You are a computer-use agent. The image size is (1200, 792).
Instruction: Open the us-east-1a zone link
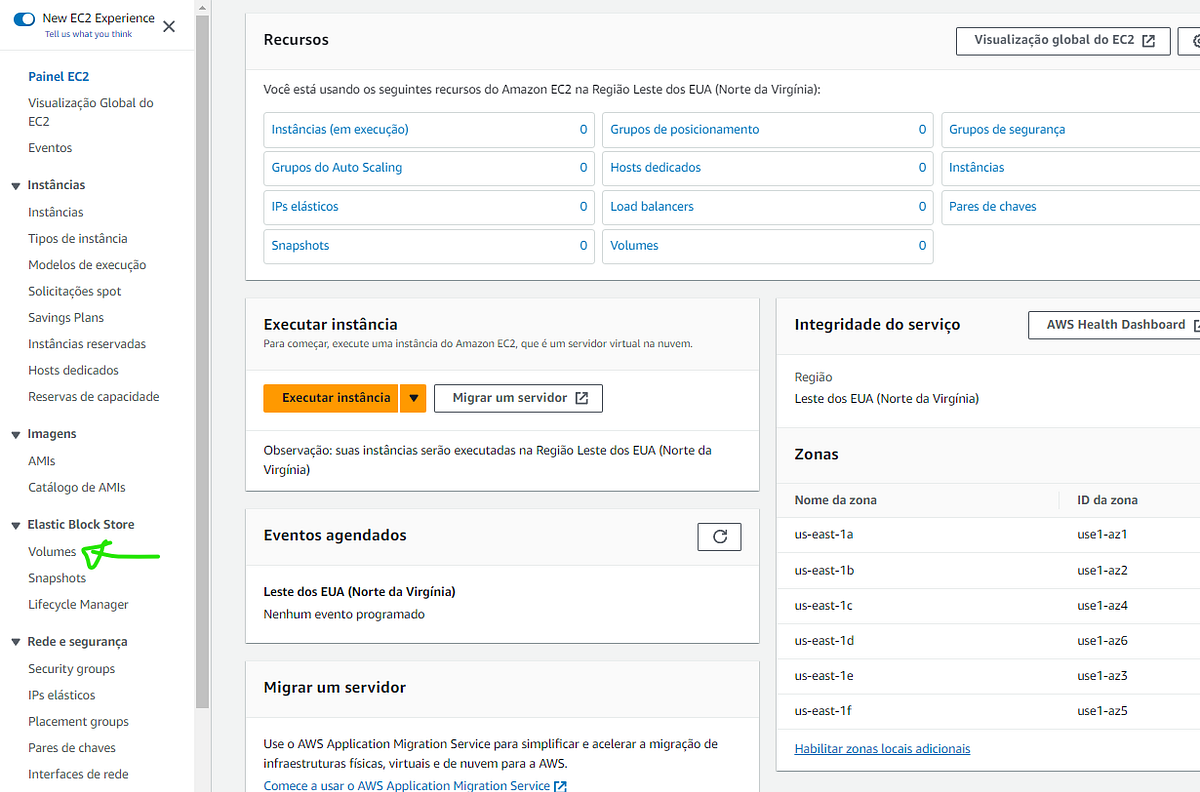tap(823, 534)
